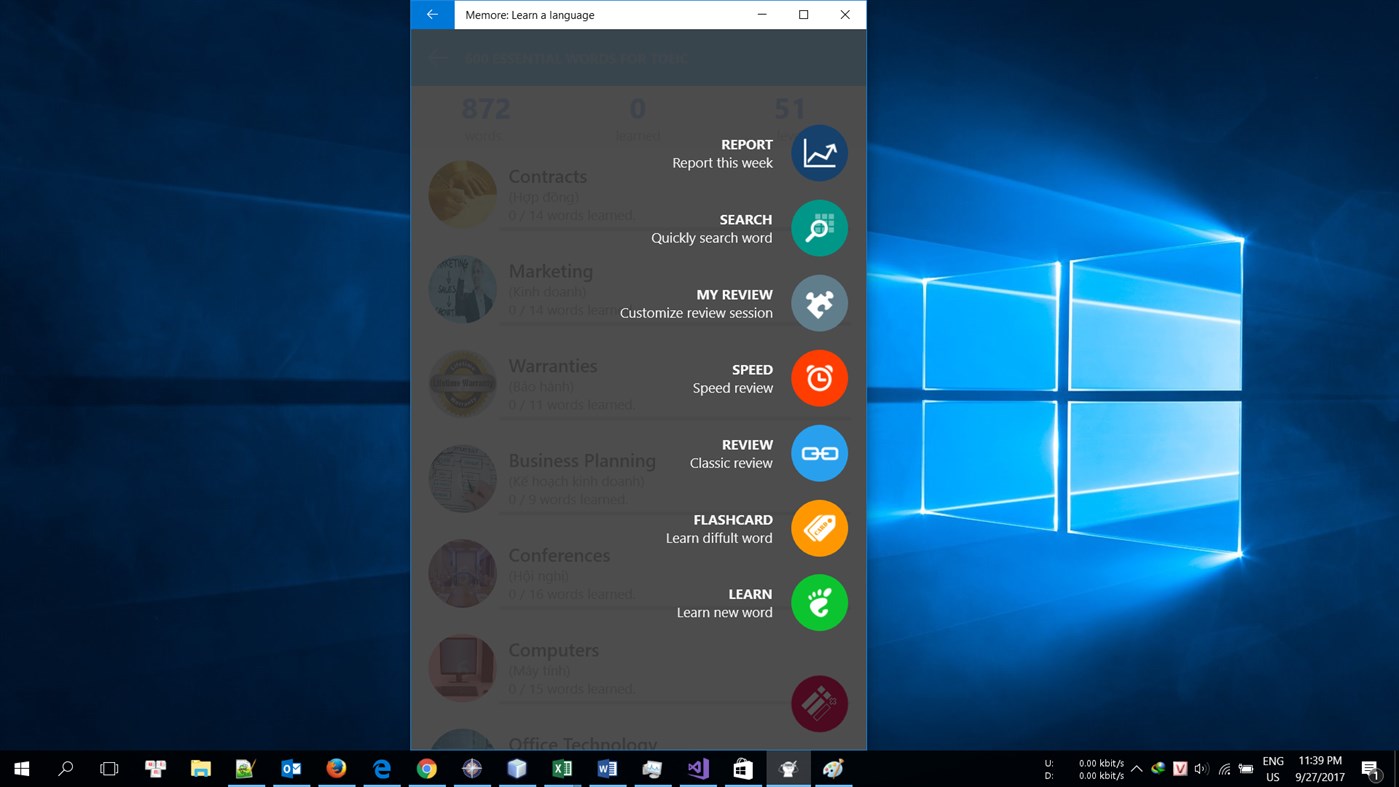1399x787 pixels.
Task: Open the Action Center notifications icon
Action: click(x=1371, y=769)
